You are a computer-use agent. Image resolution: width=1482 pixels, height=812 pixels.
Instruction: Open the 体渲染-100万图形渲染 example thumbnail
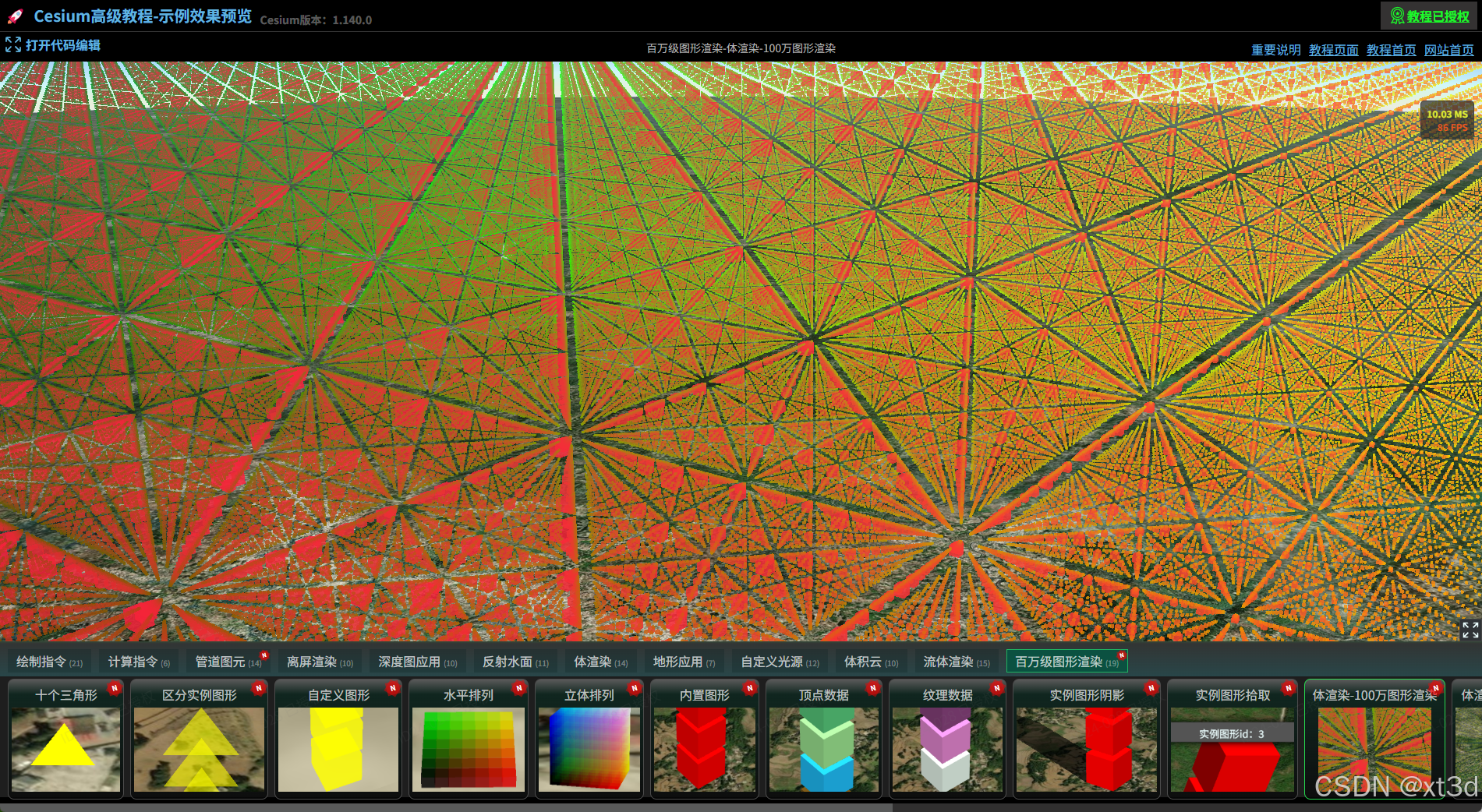click(1374, 739)
